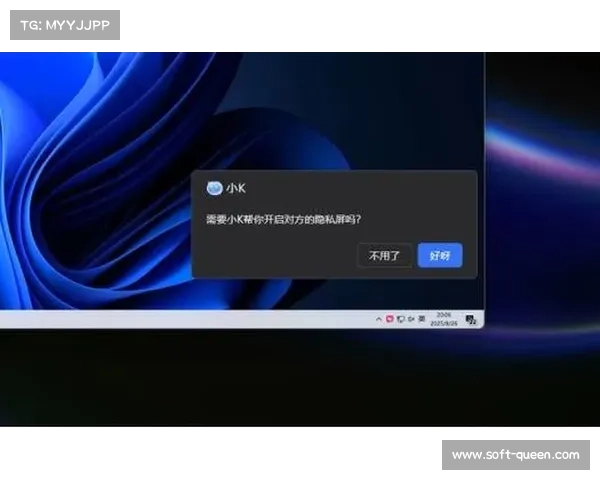The height and width of the screenshot is (480, 600).
Task: Click the input method tray icon
Action: point(420,319)
